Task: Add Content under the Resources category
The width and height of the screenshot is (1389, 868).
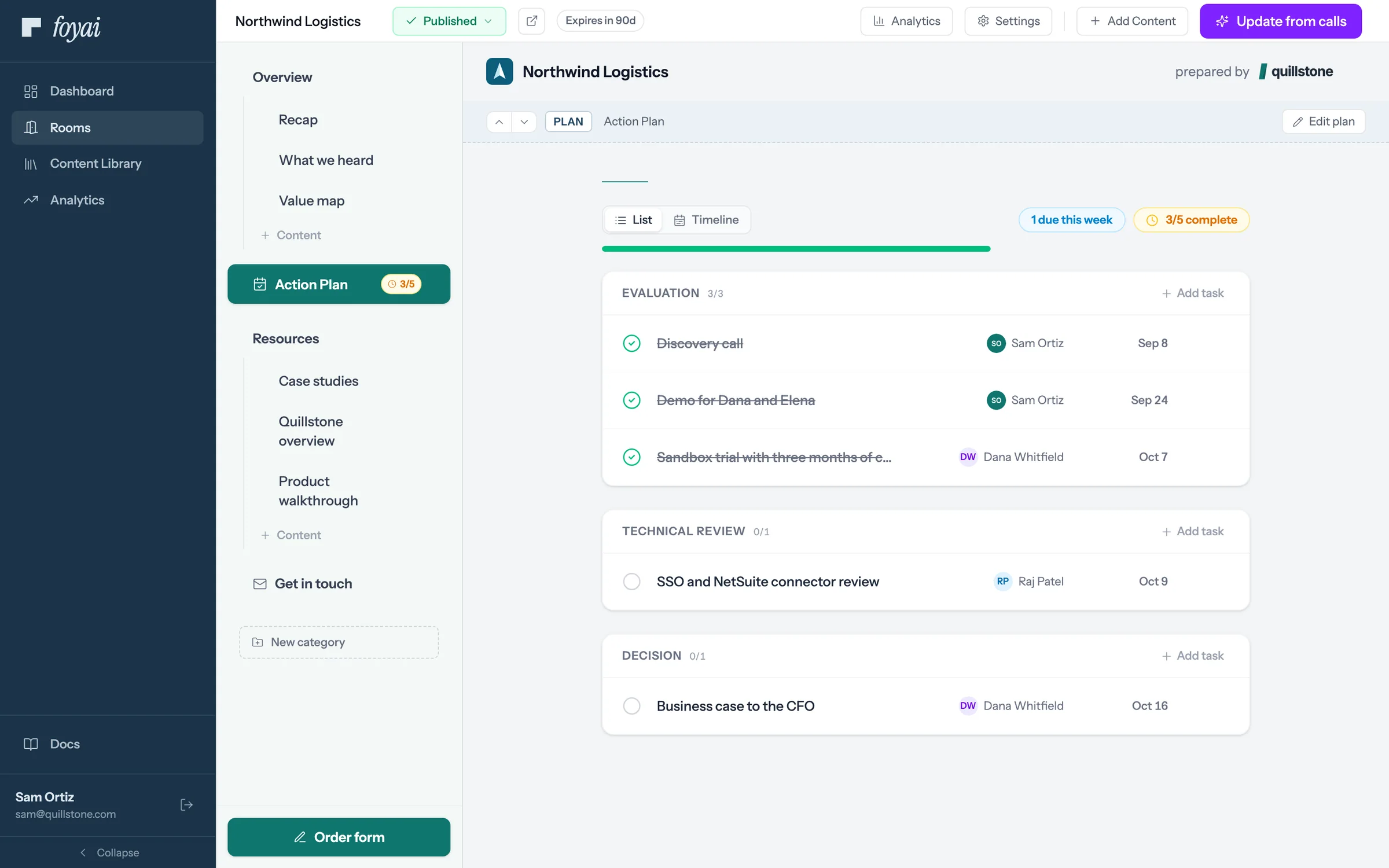Action: click(291, 535)
